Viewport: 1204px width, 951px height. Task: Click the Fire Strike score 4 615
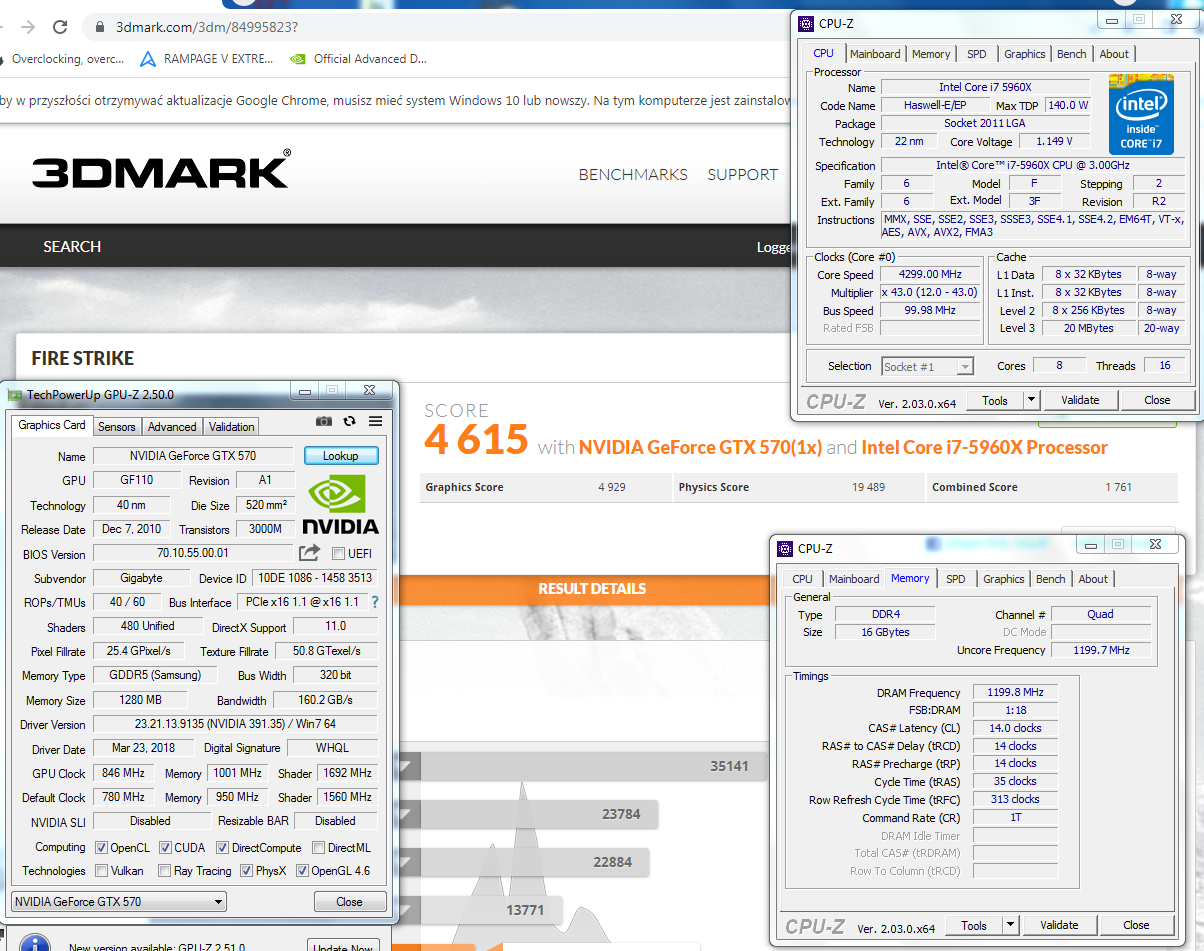(476, 440)
